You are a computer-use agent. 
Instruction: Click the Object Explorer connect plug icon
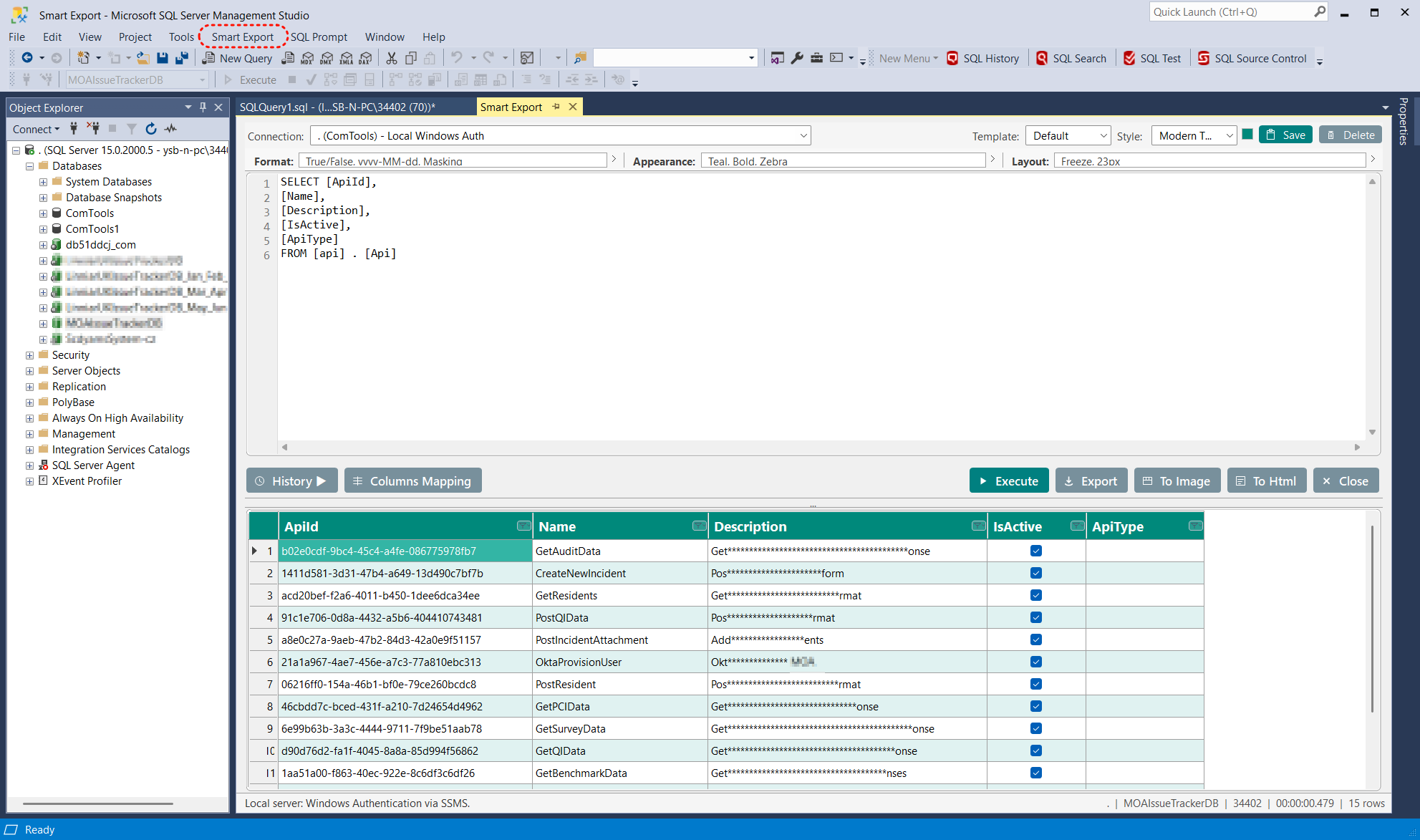point(74,128)
